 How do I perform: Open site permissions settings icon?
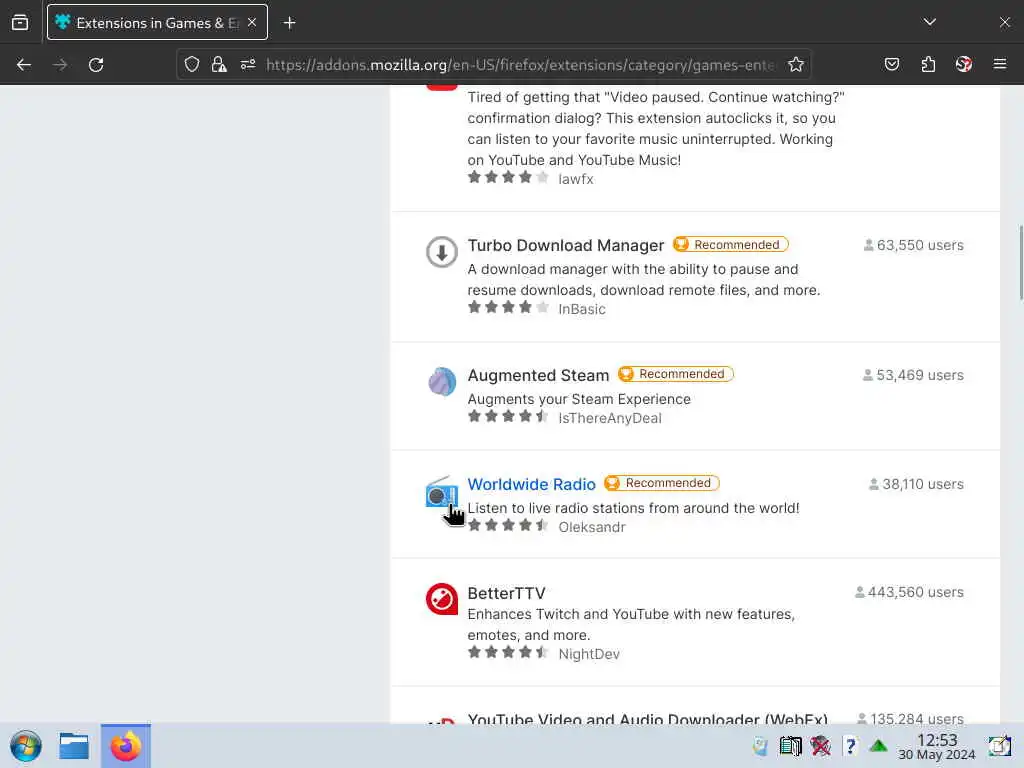[x=248, y=64]
